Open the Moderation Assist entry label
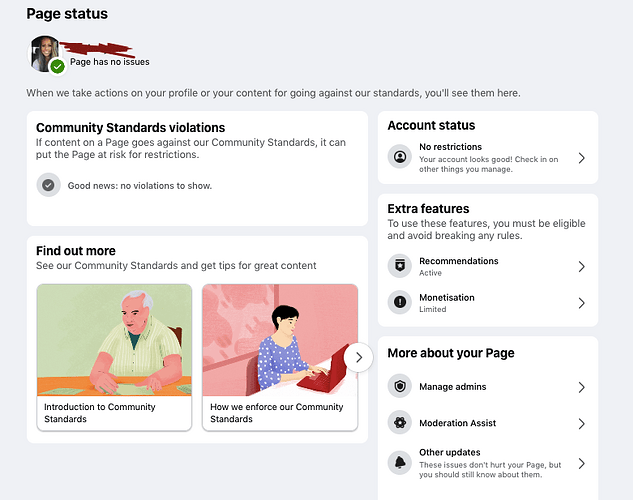This screenshot has width=633, height=500. (x=457, y=423)
